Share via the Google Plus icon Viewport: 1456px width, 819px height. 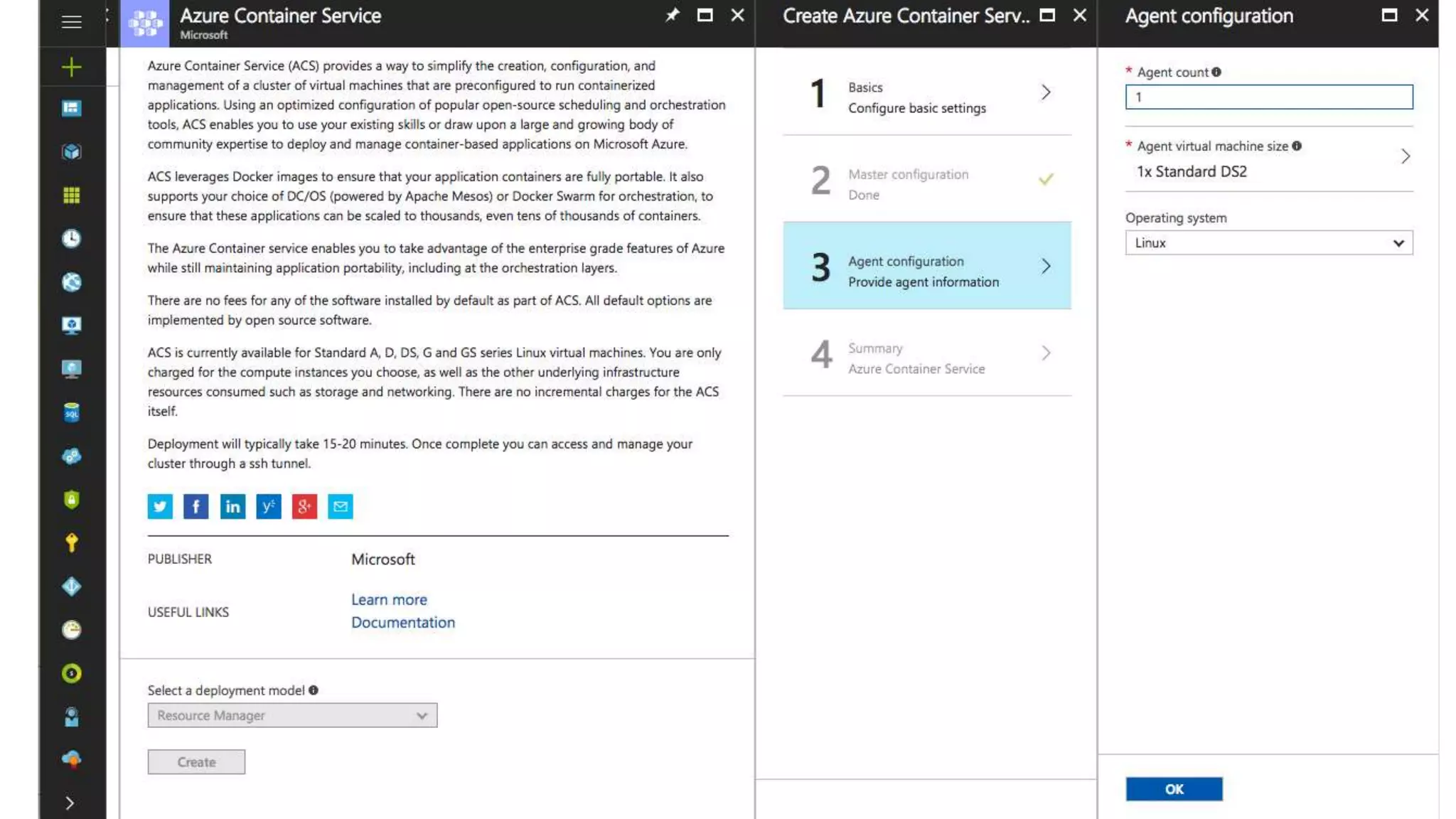[x=304, y=506]
